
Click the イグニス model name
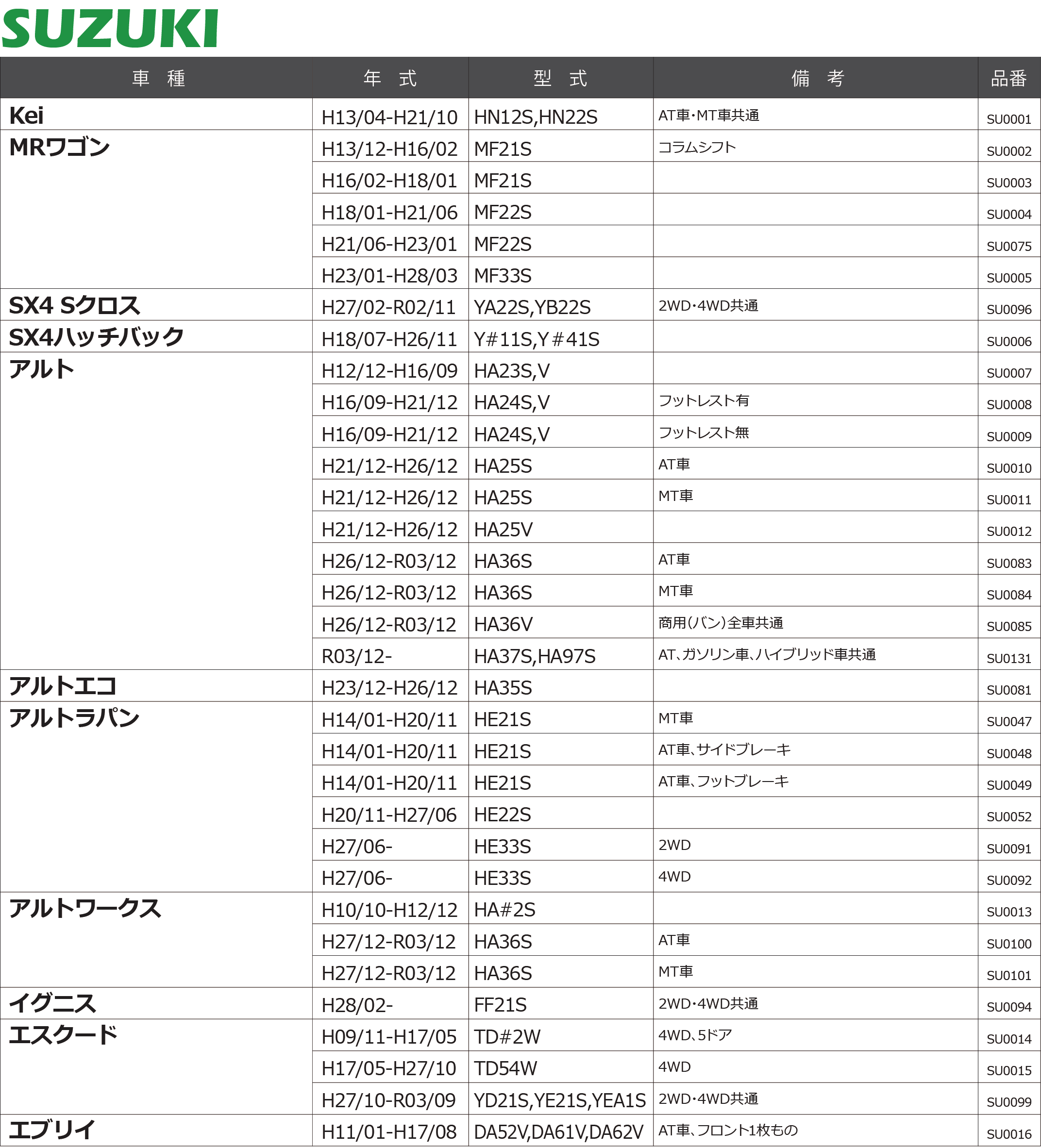point(52,1003)
